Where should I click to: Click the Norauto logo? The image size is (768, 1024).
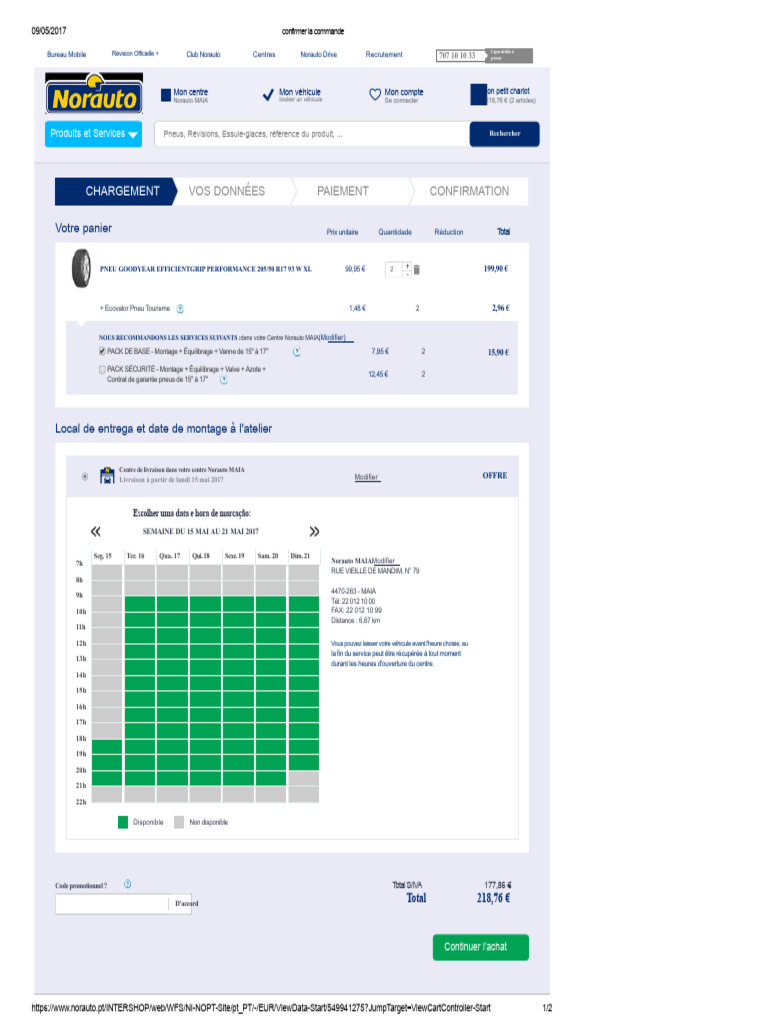pos(94,94)
